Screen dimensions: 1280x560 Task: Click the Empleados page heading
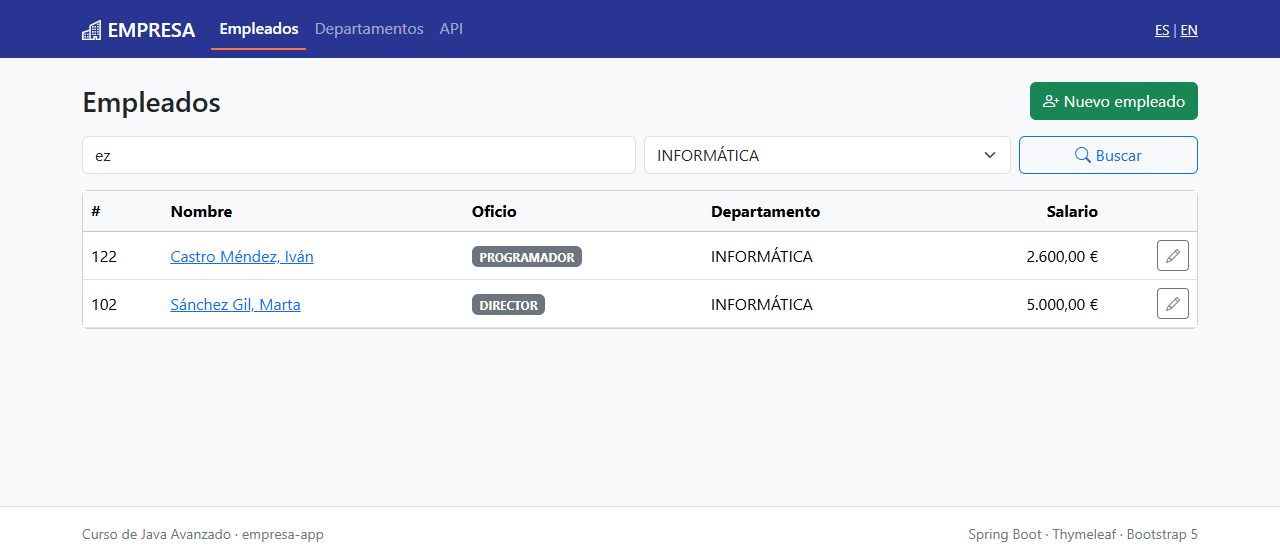click(151, 102)
